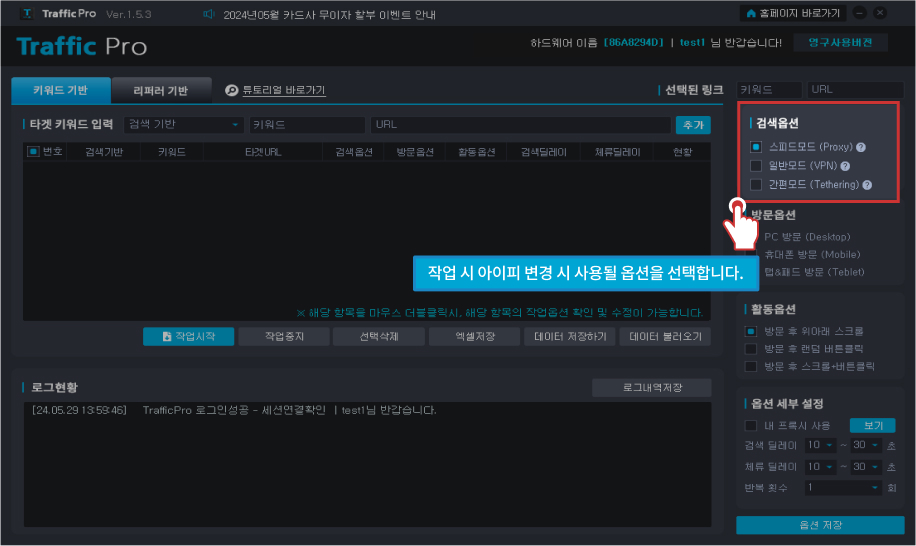916x546 pixels.
Task: Click the 현황 column header
Action: point(682,152)
